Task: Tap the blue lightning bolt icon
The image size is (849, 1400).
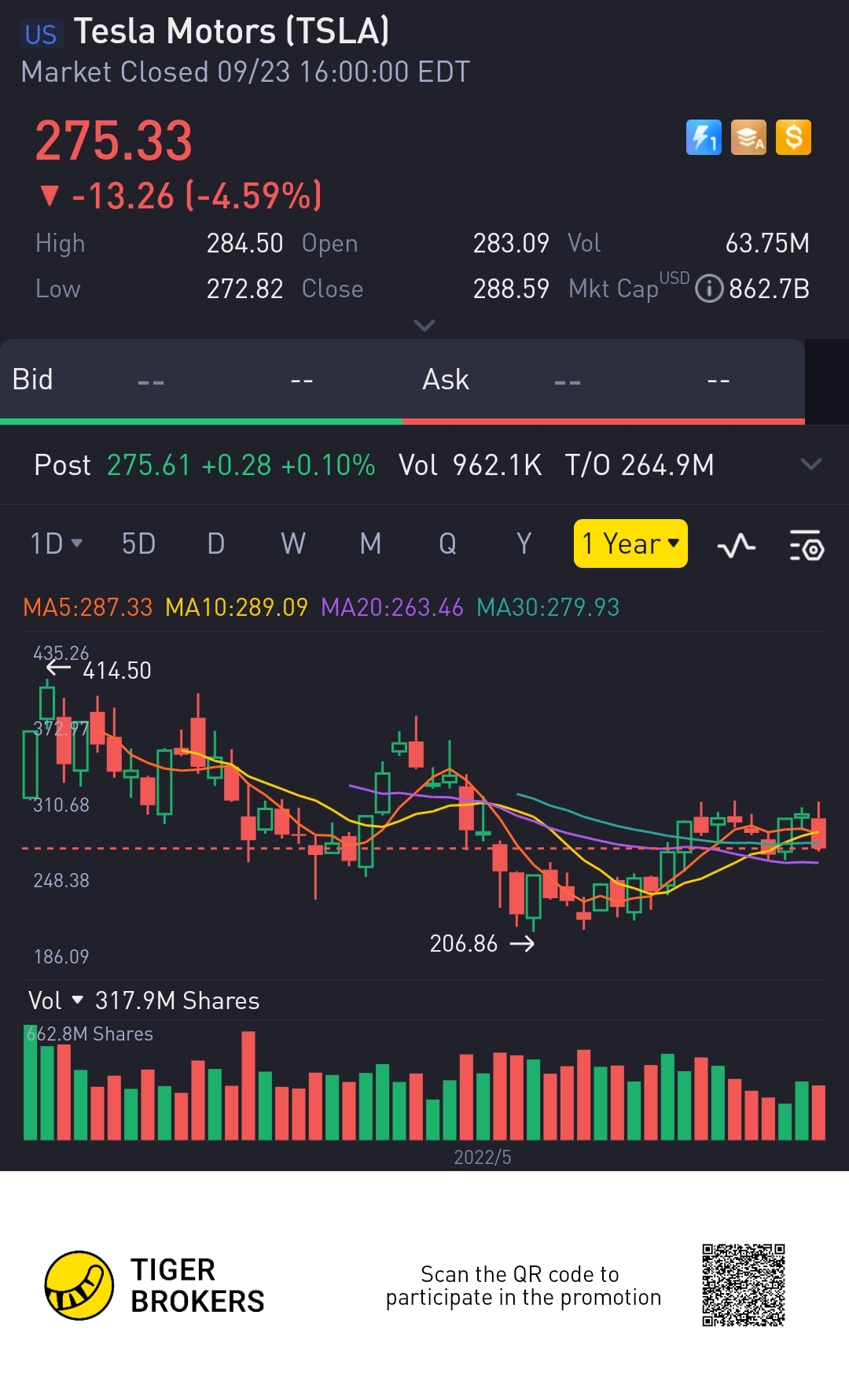Action: (704, 138)
